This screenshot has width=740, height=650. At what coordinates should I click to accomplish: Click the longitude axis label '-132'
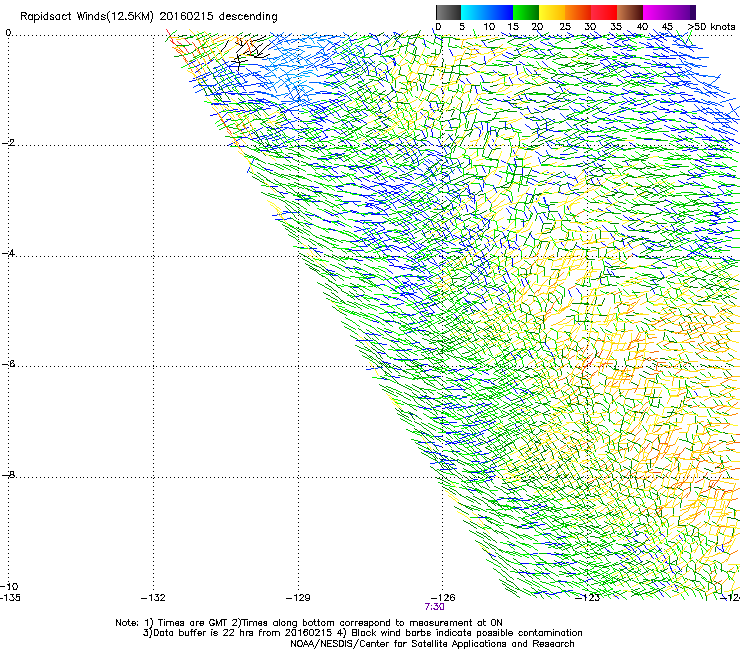coord(153,598)
